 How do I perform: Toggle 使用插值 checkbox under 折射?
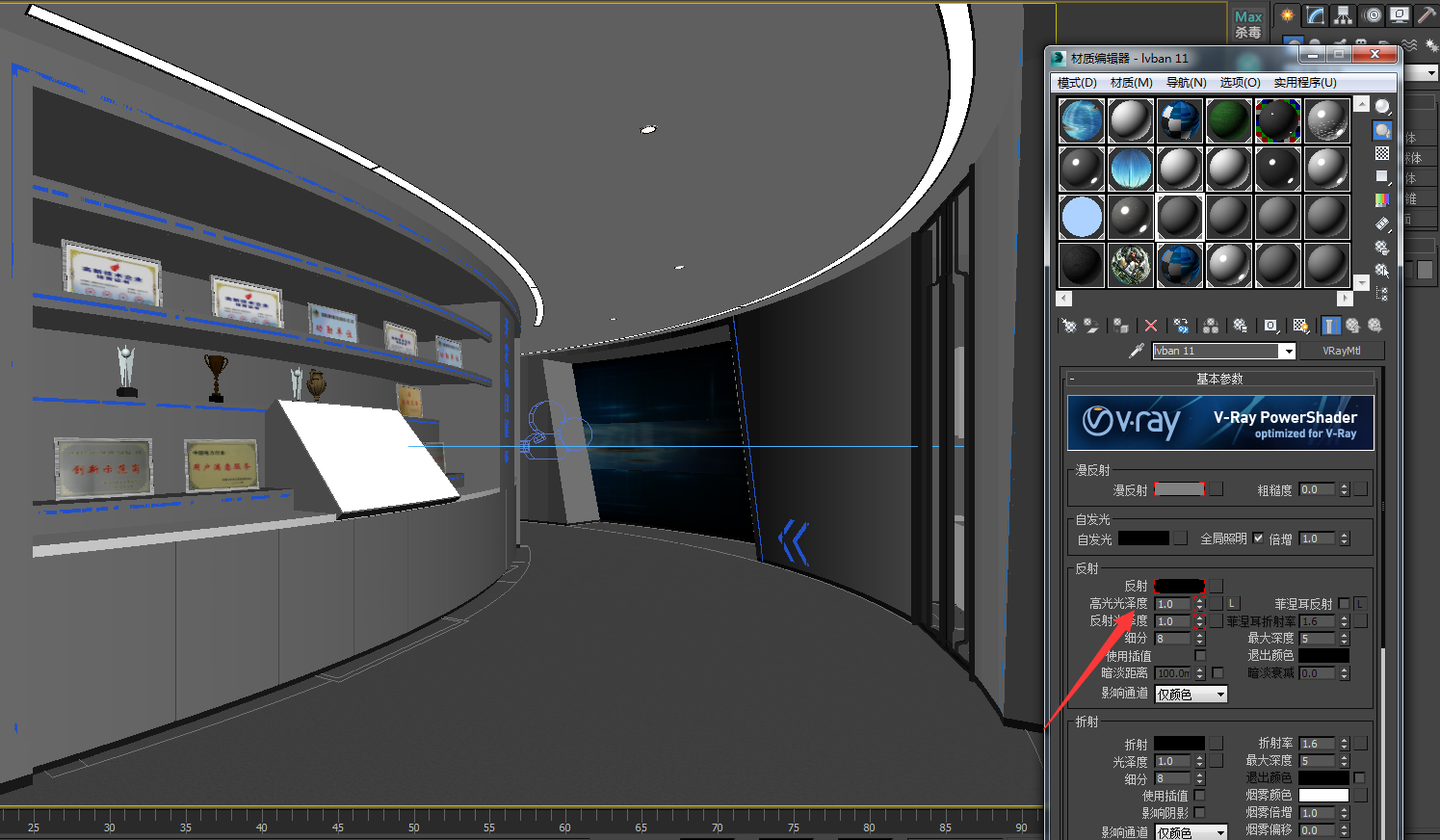[1199, 794]
